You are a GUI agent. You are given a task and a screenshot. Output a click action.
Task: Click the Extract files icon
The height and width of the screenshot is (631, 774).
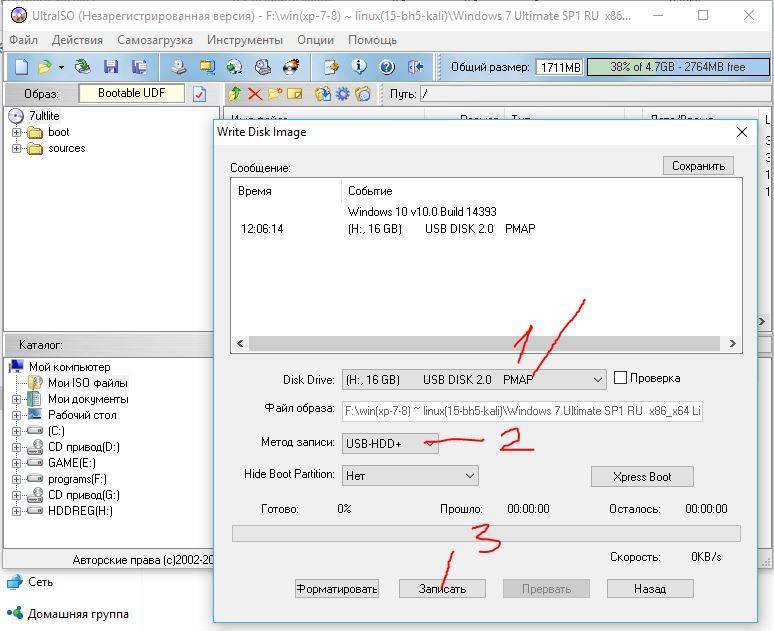pos(323,94)
